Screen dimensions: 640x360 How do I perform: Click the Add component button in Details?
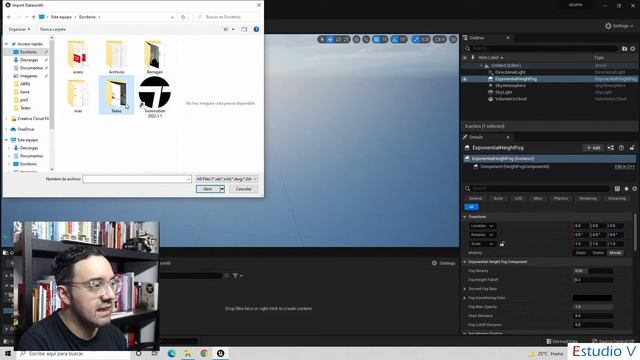[x=593, y=148]
